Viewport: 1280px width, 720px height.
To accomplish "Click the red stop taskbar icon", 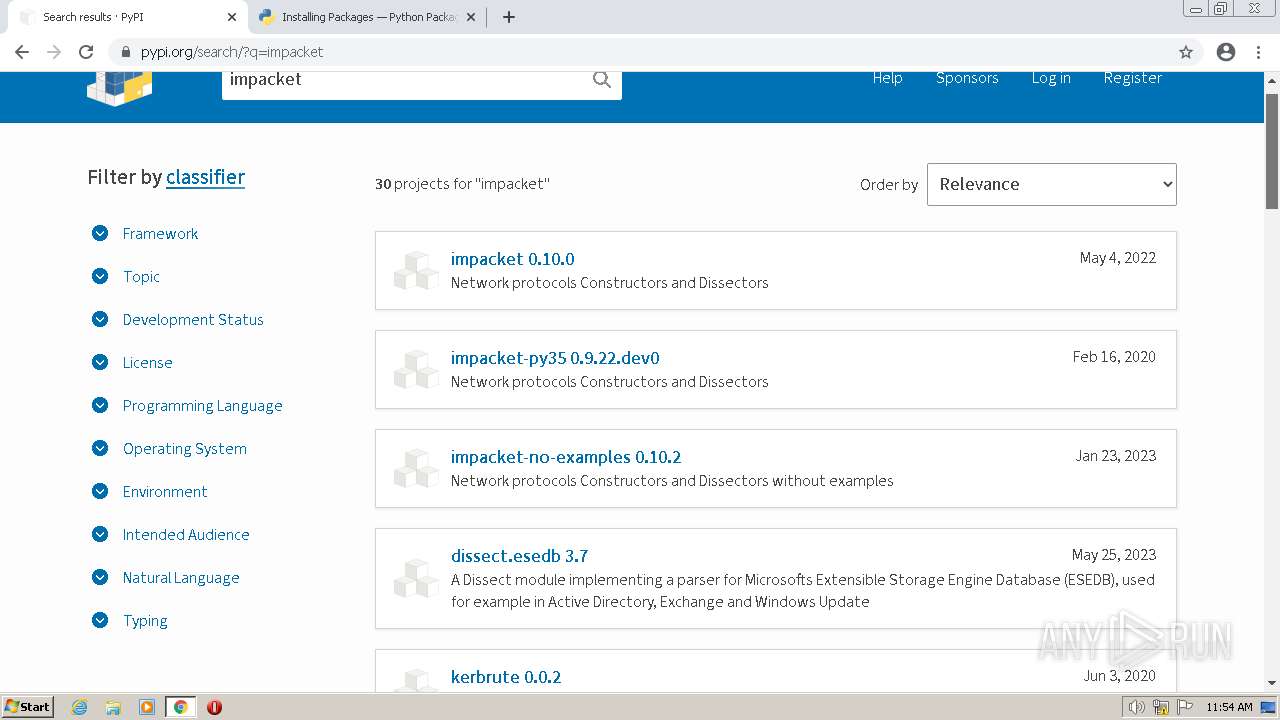I will (214, 707).
